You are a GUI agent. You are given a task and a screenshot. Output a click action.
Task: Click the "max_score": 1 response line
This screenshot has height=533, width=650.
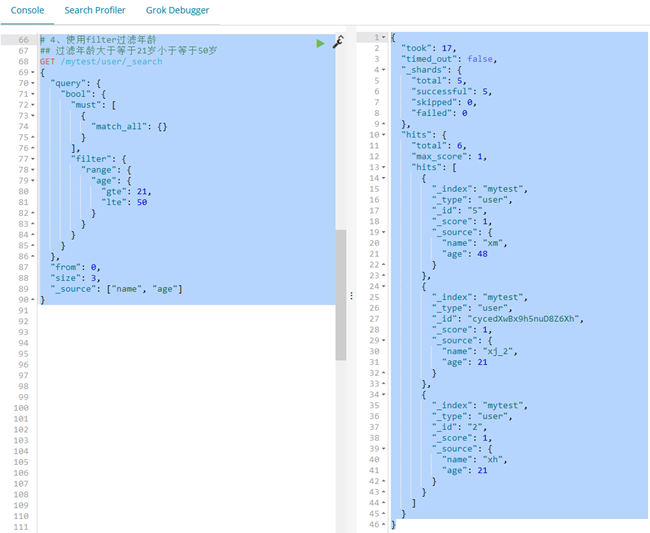point(449,156)
